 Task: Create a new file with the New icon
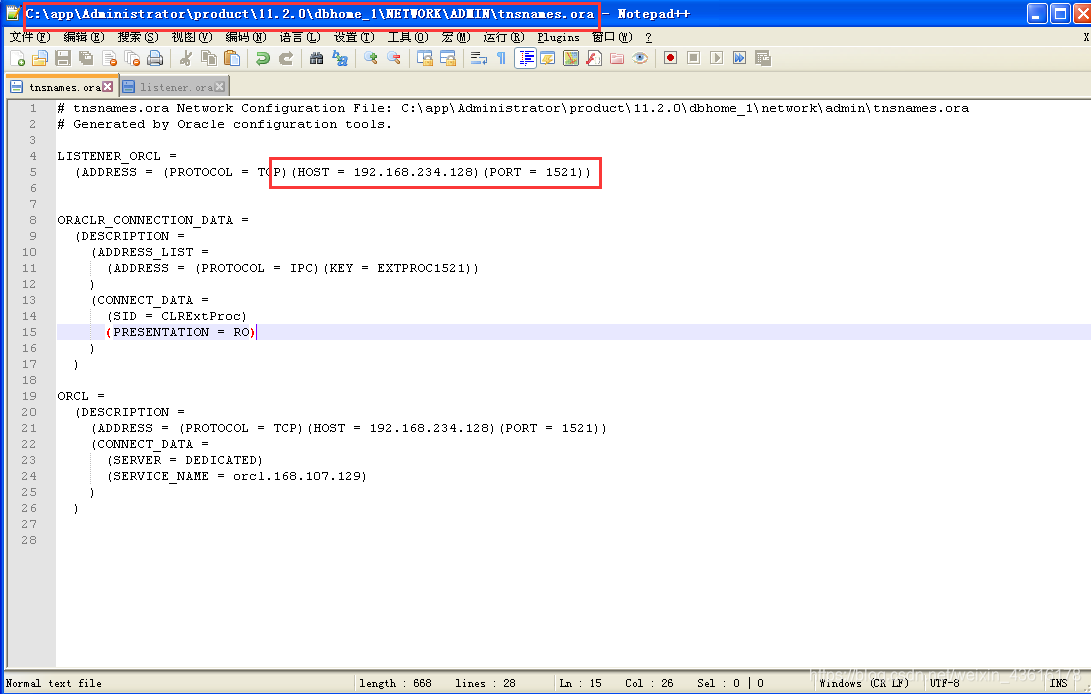pos(17,58)
